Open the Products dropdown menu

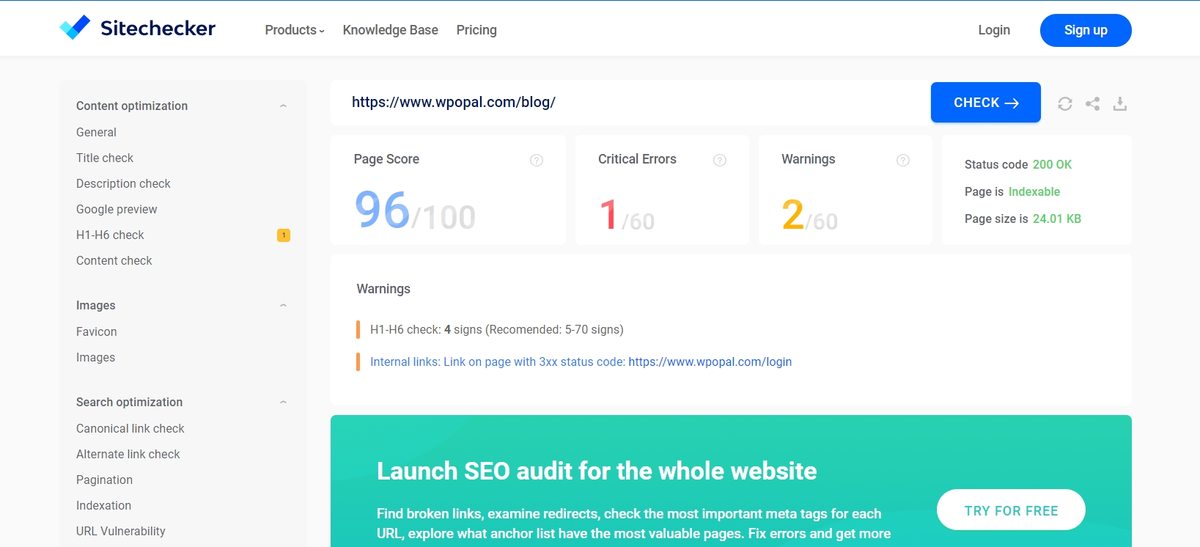coord(294,30)
